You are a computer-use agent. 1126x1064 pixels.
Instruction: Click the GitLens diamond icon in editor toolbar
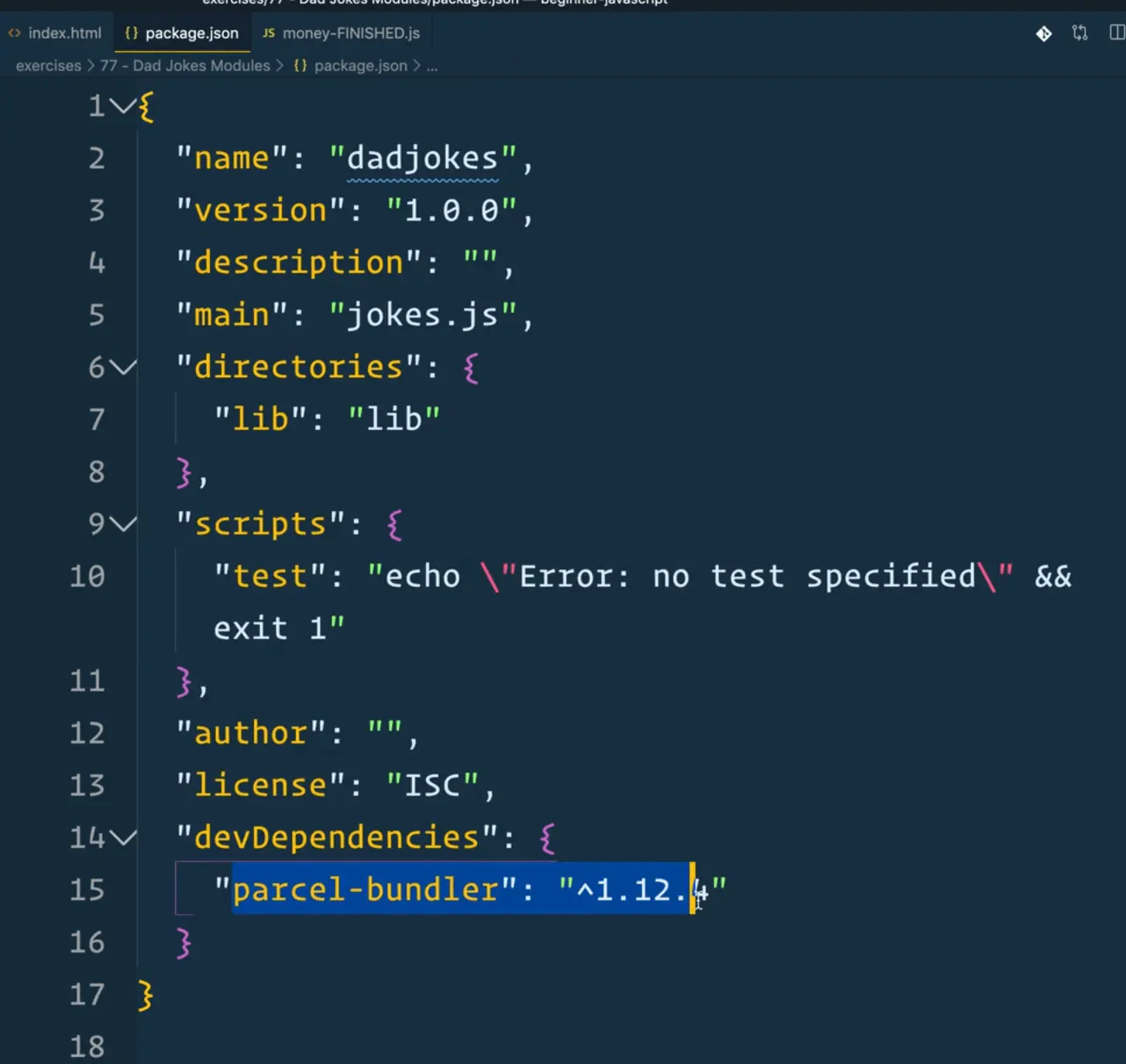pos(1043,33)
